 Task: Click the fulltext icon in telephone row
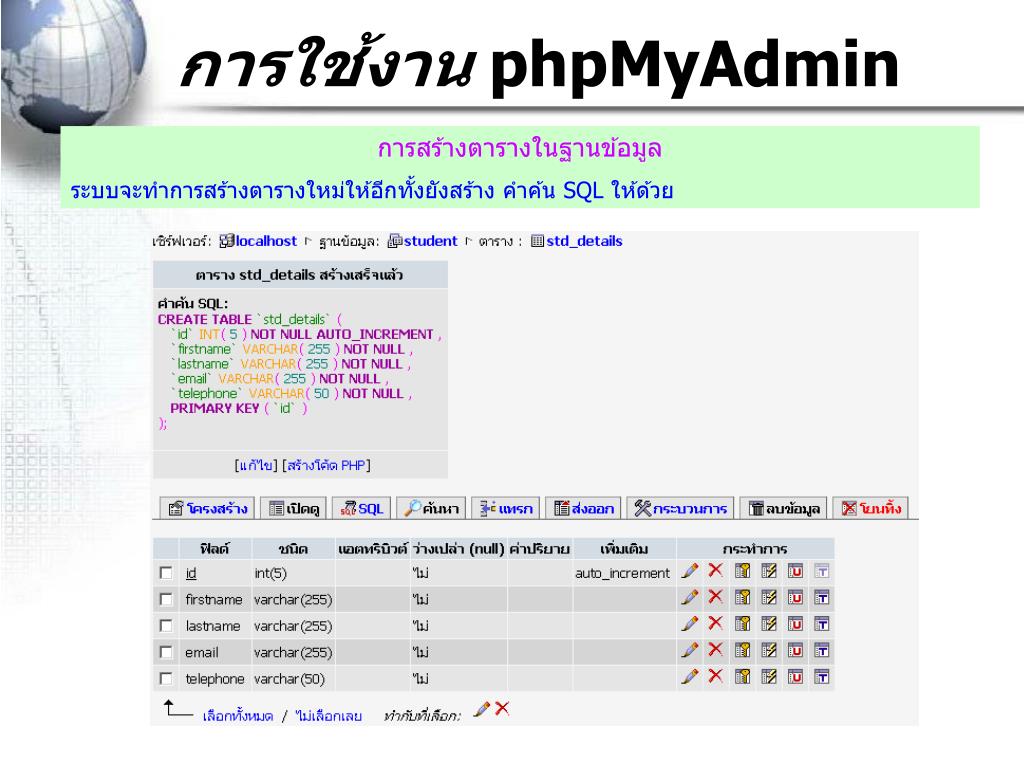[x=822, y=677]
